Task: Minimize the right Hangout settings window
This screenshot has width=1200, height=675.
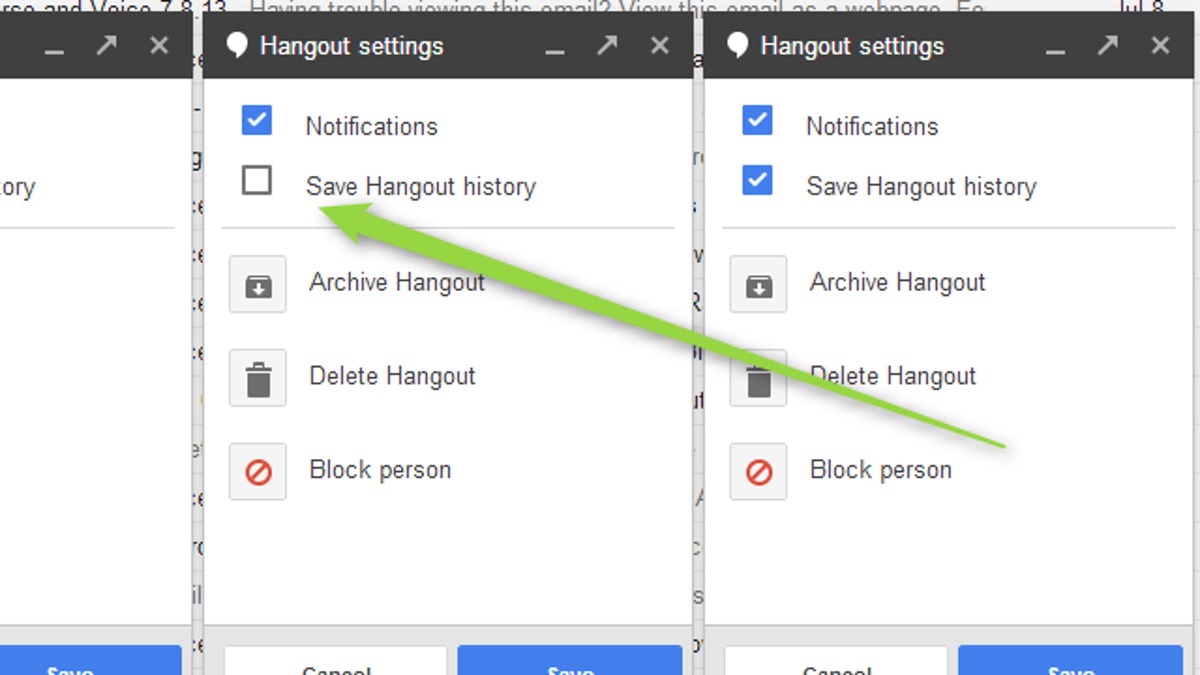Action: pos(1055,50)
